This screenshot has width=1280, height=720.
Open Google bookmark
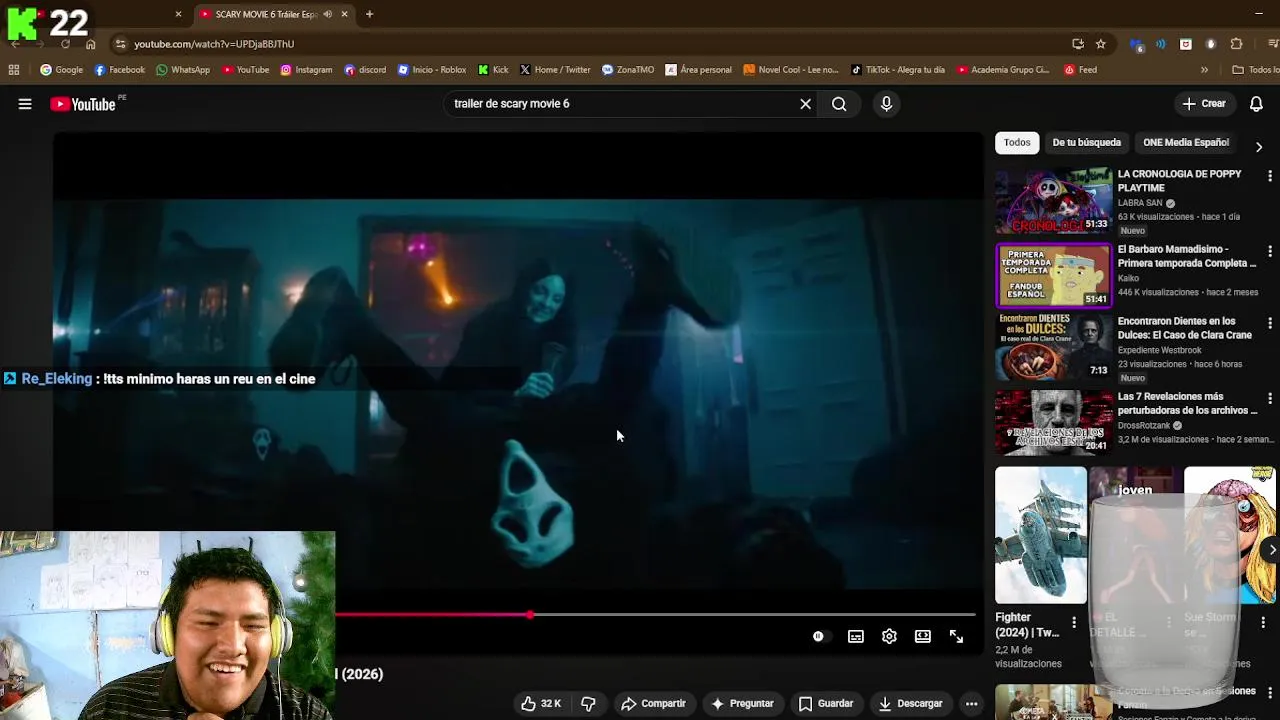(61, 70)
